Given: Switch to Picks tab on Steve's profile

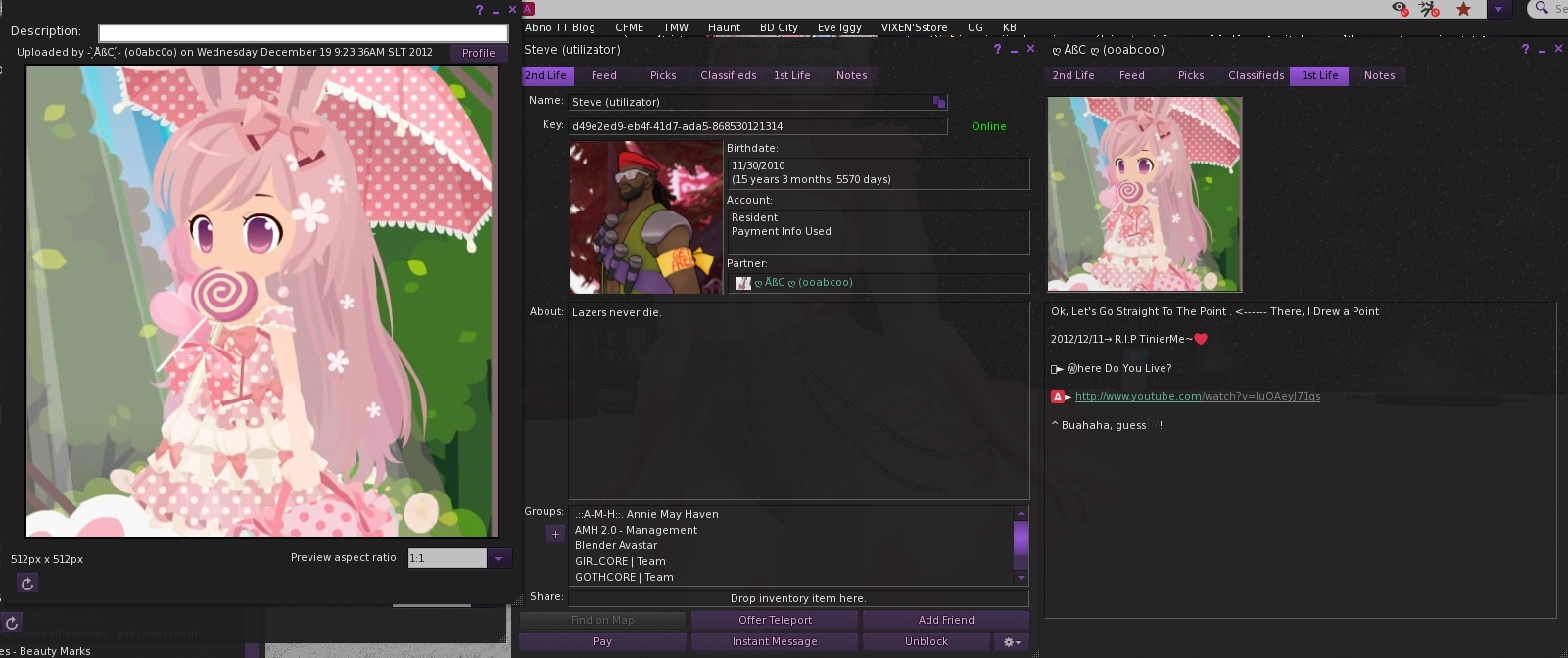Looking at the screenshot, I should [x=663, y=75].
